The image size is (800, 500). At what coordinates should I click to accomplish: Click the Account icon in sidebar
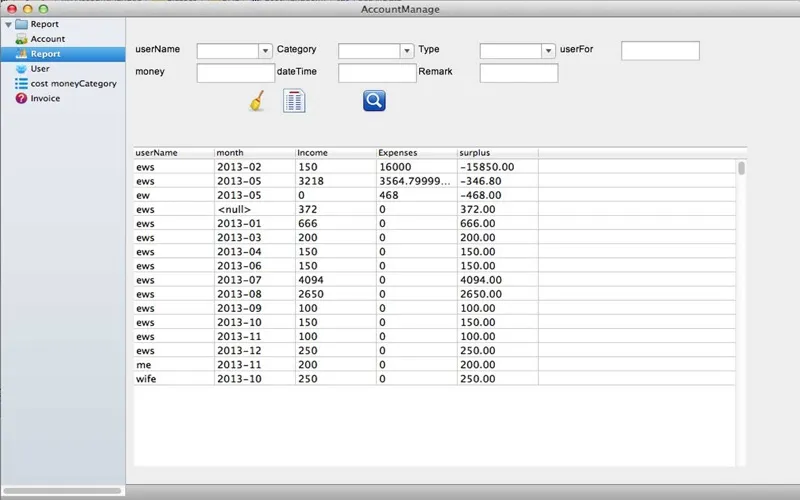[21, 39]
